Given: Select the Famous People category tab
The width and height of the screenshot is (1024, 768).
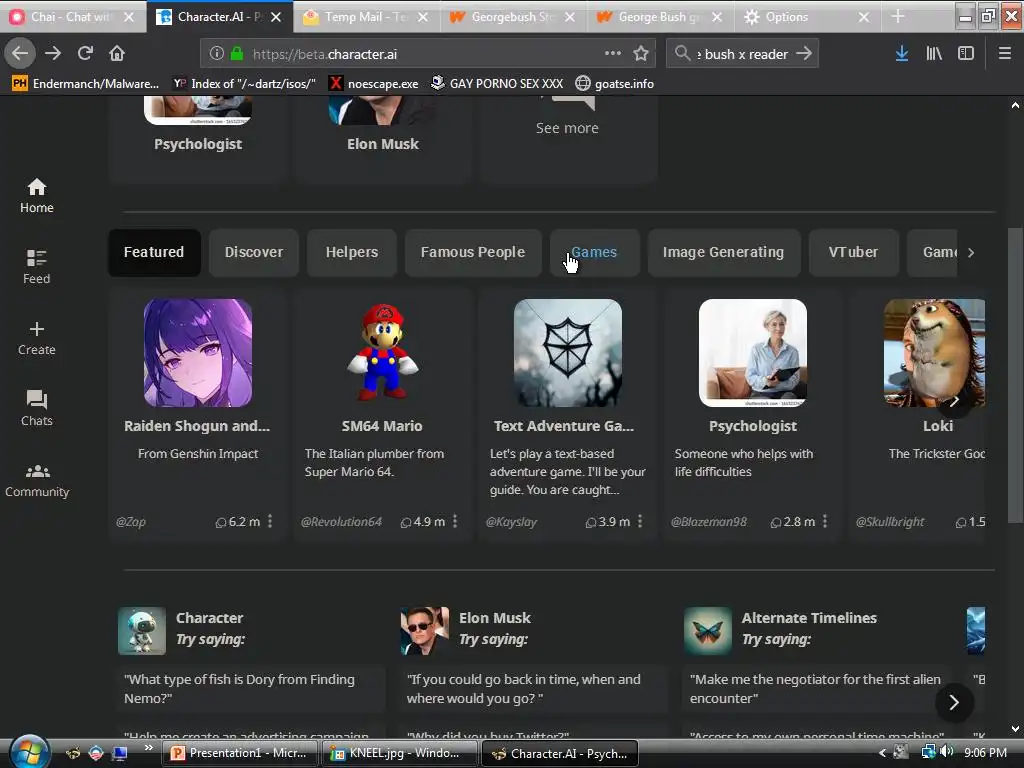Looking at the screenshot, I should pyautogui.click(x=473, y=252).
